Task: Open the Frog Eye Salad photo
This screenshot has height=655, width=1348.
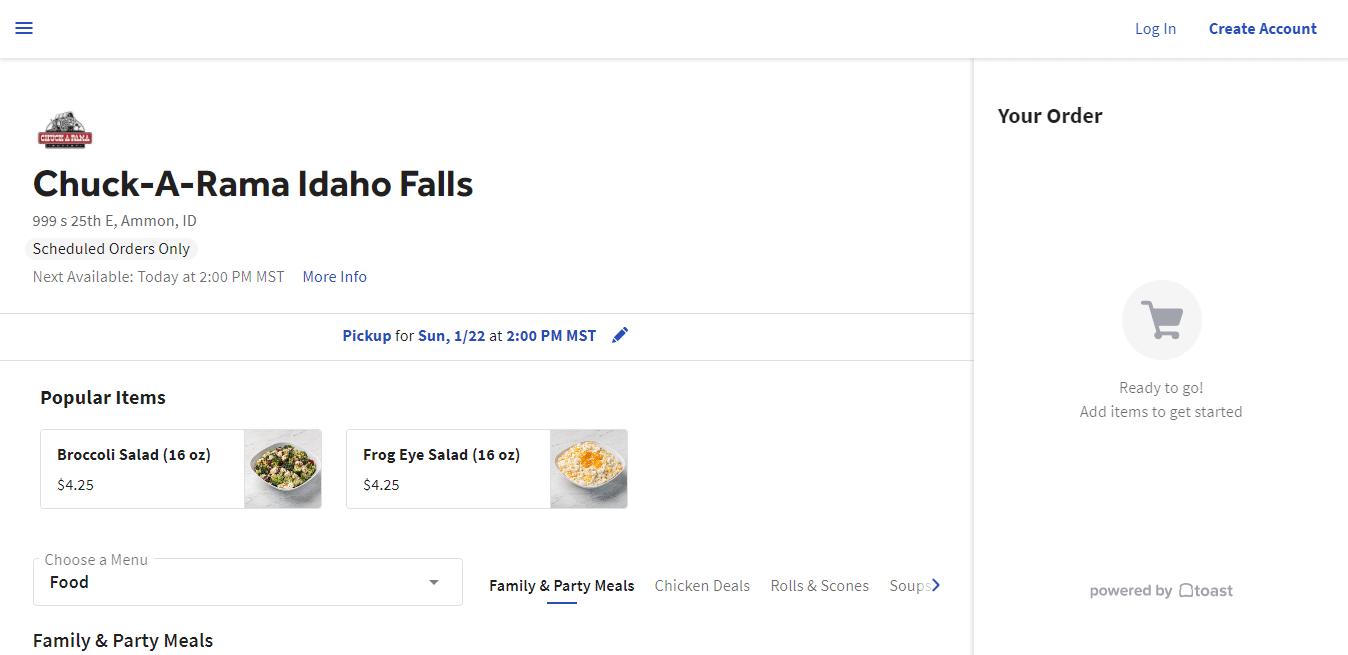Action: (589, 469)
